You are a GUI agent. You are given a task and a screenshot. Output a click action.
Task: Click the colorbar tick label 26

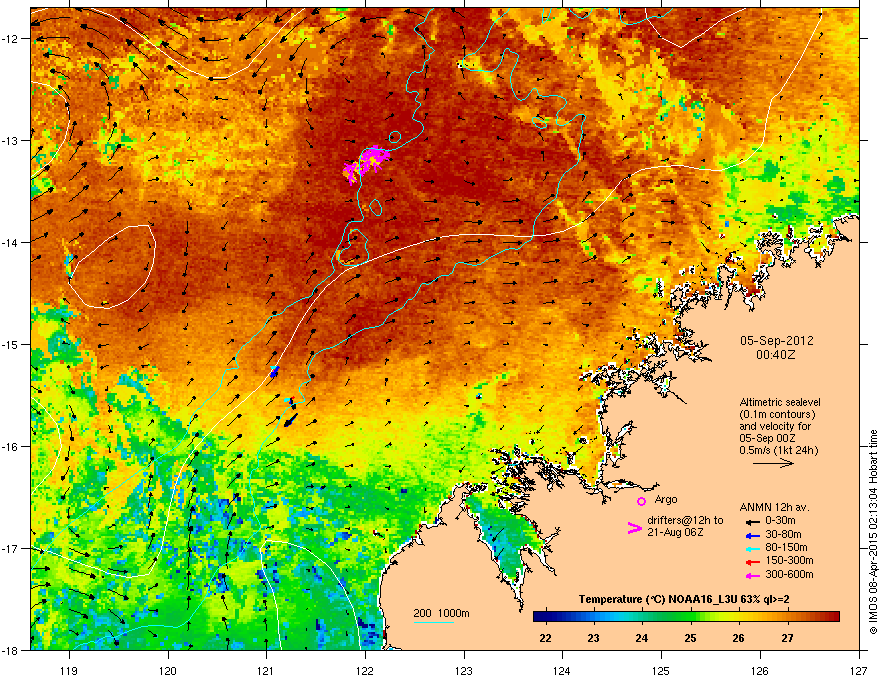pos(739,638)
